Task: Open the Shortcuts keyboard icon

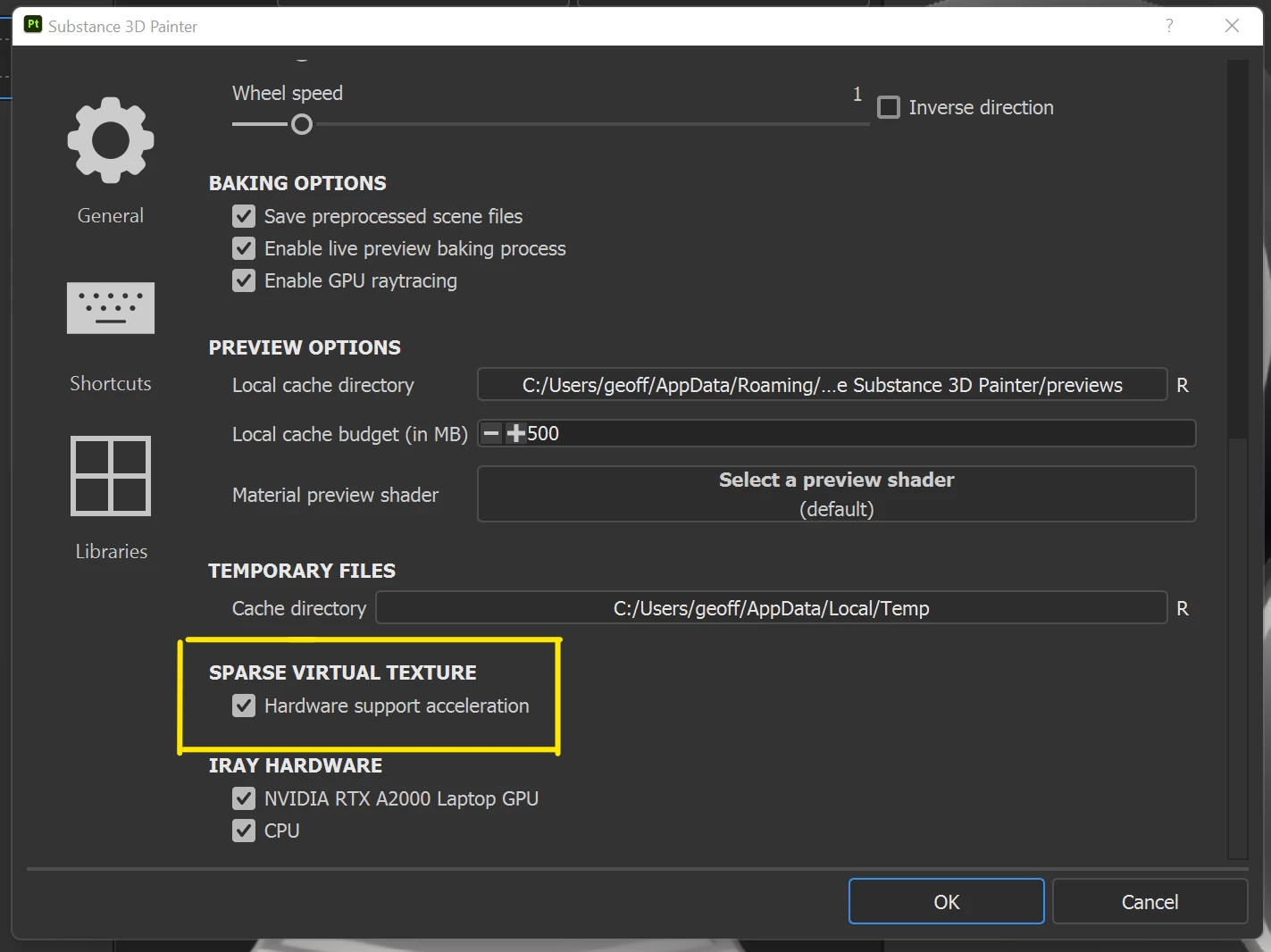Action: coord(111,308)
